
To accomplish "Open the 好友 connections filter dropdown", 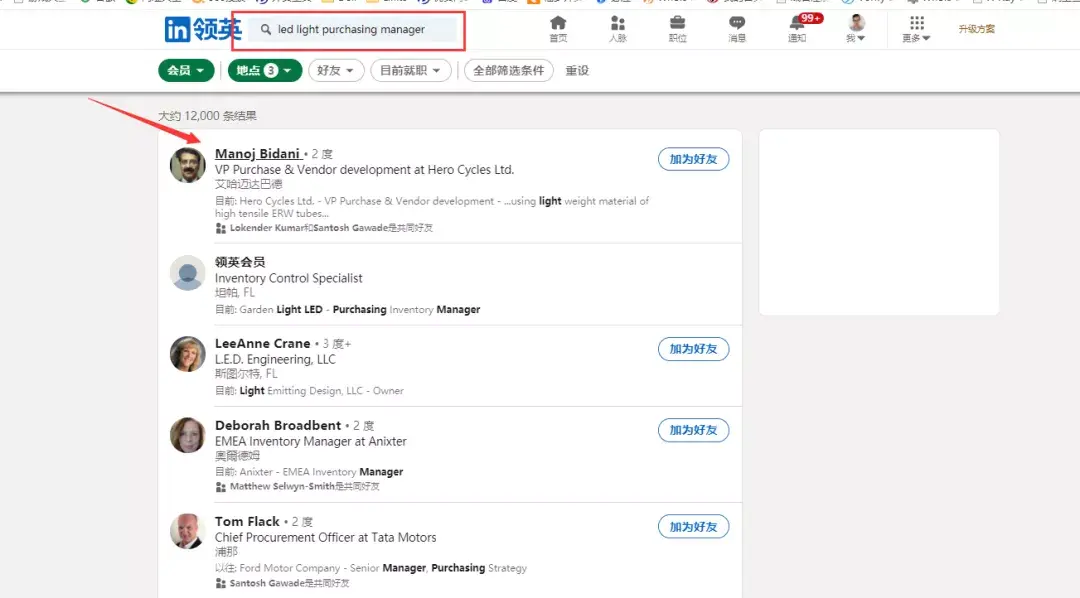I will [x=336, y=70].
